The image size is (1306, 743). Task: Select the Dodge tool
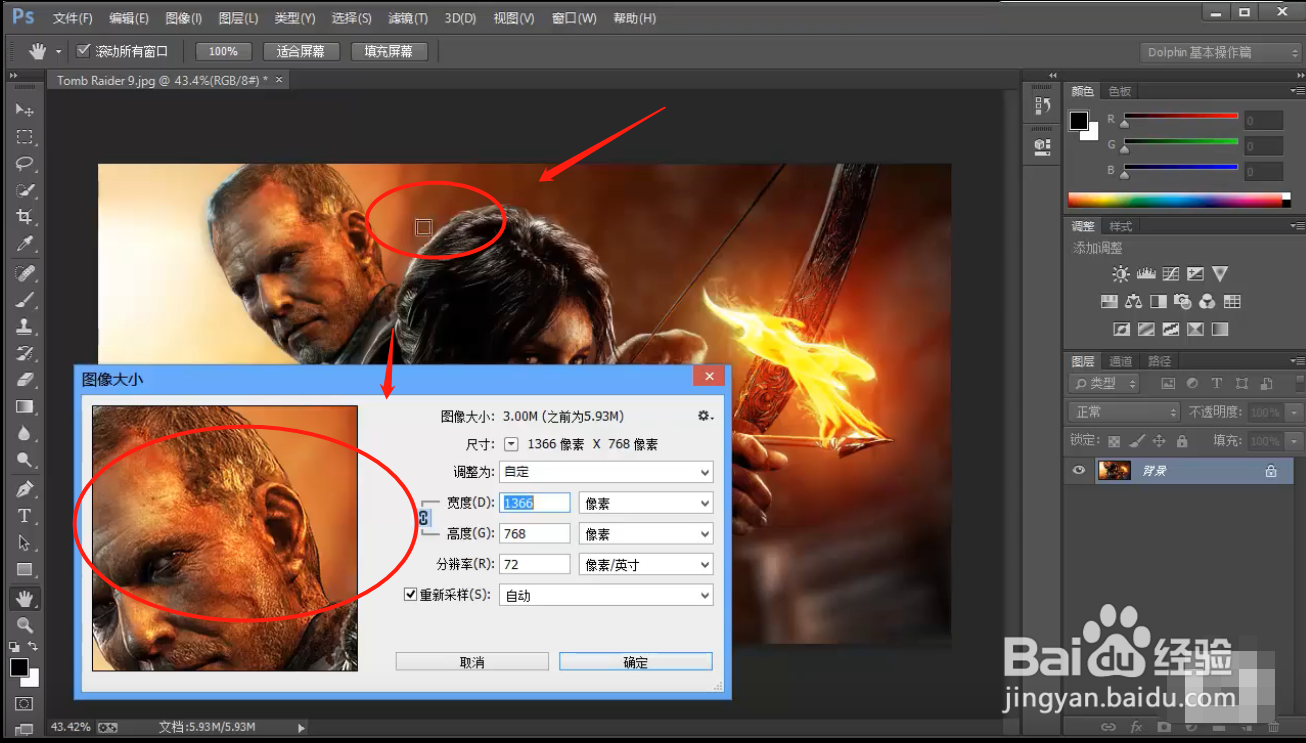point(25,461)
